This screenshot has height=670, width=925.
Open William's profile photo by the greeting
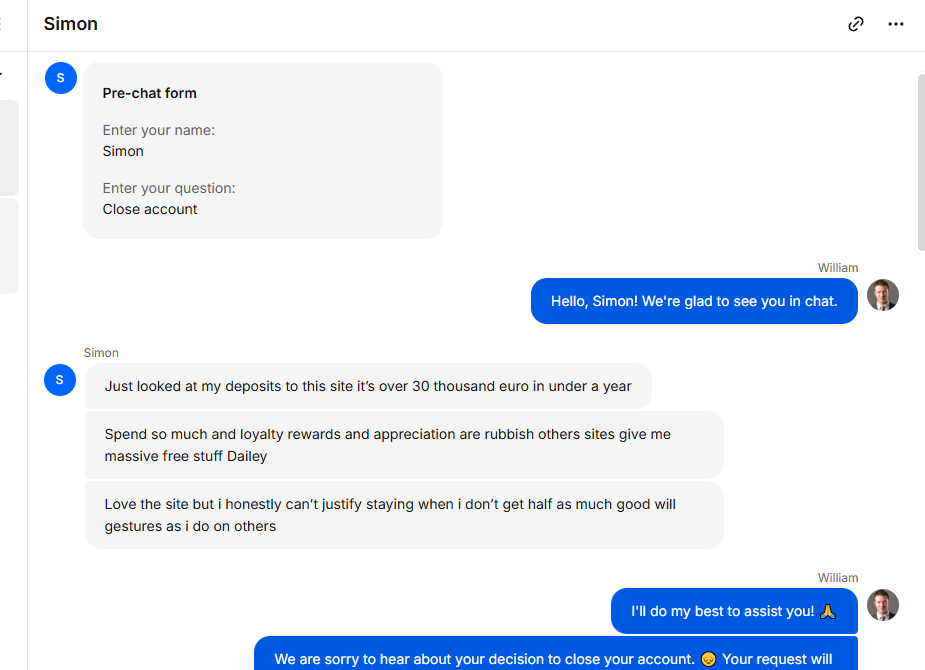point(883,295)
